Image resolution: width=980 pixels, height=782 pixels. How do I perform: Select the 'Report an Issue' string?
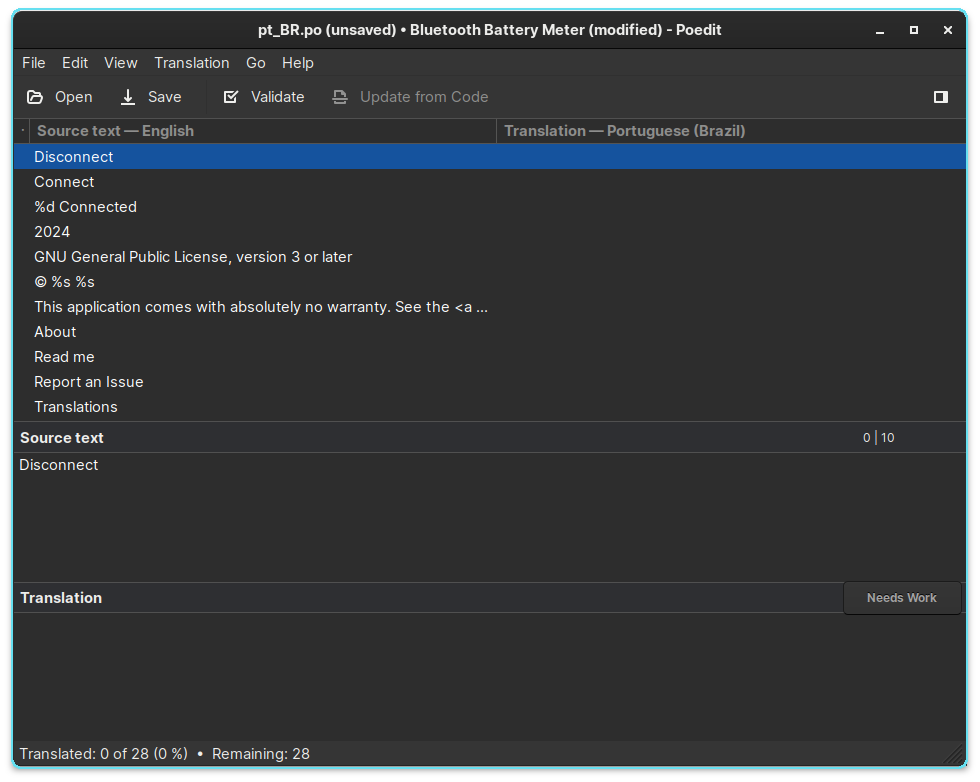(x=88, y=382)
